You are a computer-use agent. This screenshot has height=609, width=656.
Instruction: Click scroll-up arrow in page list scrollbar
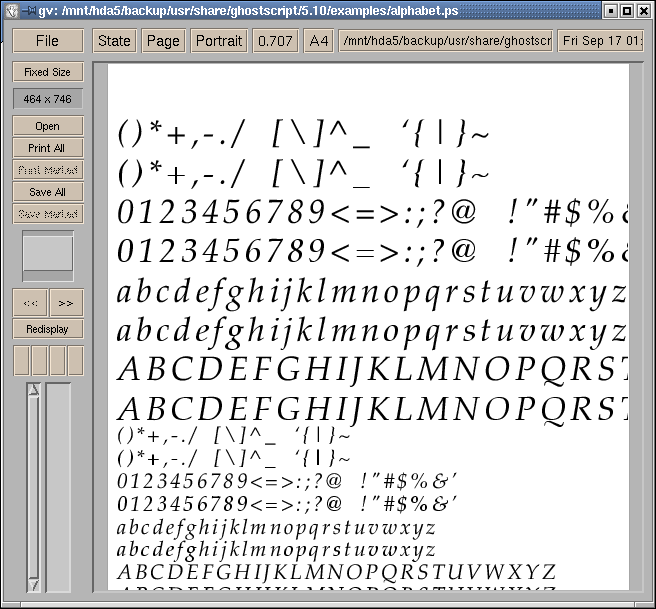click(x=33, y=391)
